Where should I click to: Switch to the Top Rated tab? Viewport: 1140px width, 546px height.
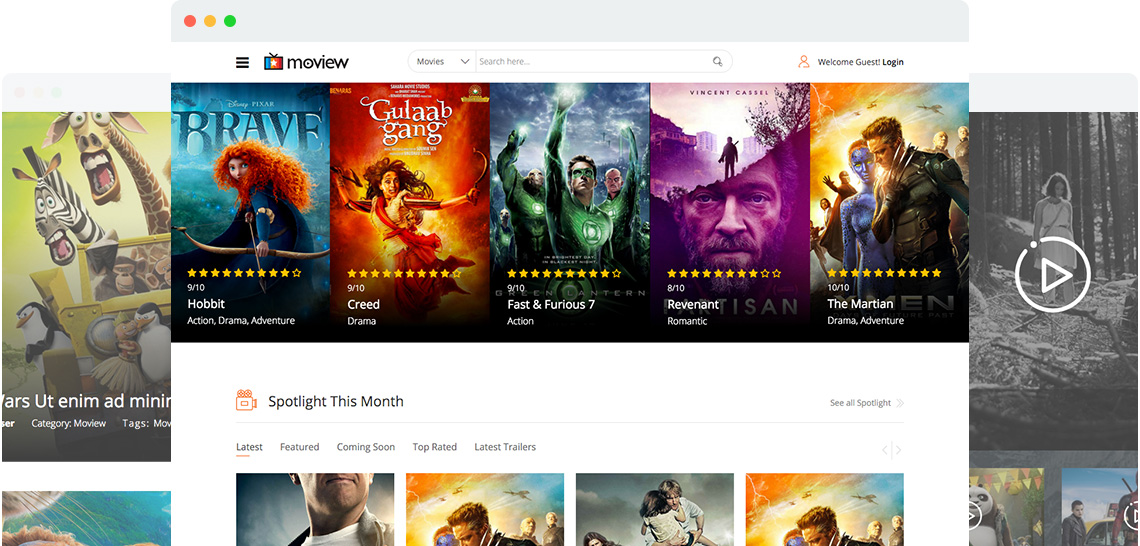pos(435,447)
